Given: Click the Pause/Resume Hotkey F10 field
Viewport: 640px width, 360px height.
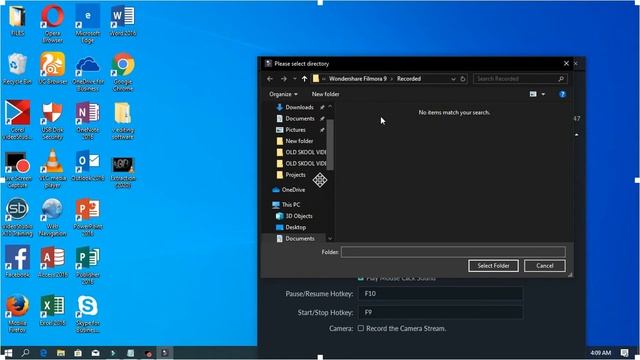Looking at the screenshot, I should point(440,293).
